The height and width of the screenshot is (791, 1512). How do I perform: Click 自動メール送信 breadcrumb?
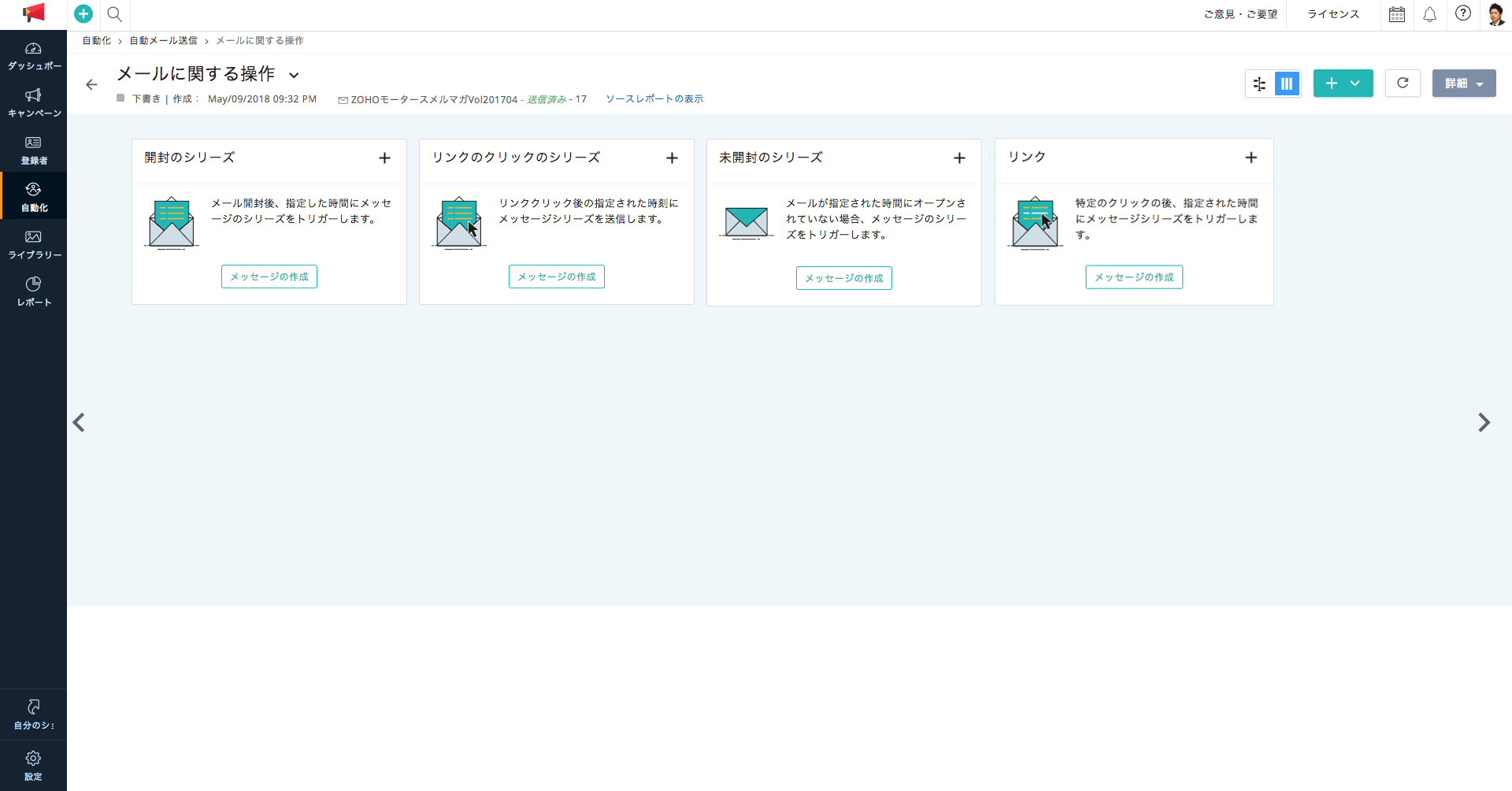tap(163, 41)
